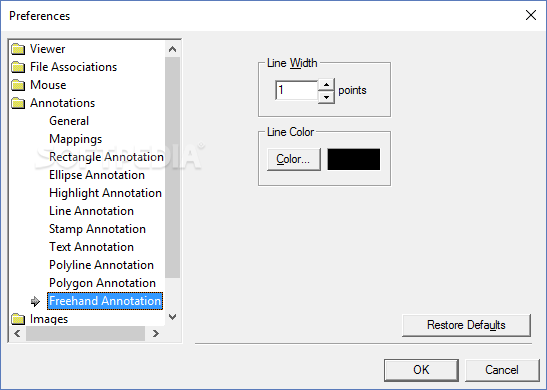Click the tree scroll down arrow
The width and height of the screenshot is (547, 390).
(x=172, y=317)
